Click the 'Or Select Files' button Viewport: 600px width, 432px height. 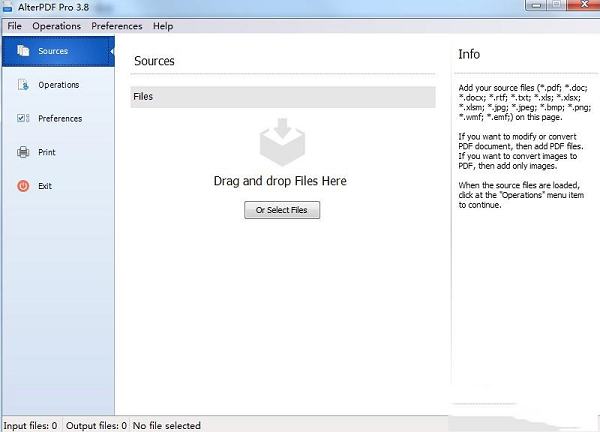click(x=282, y=210)
